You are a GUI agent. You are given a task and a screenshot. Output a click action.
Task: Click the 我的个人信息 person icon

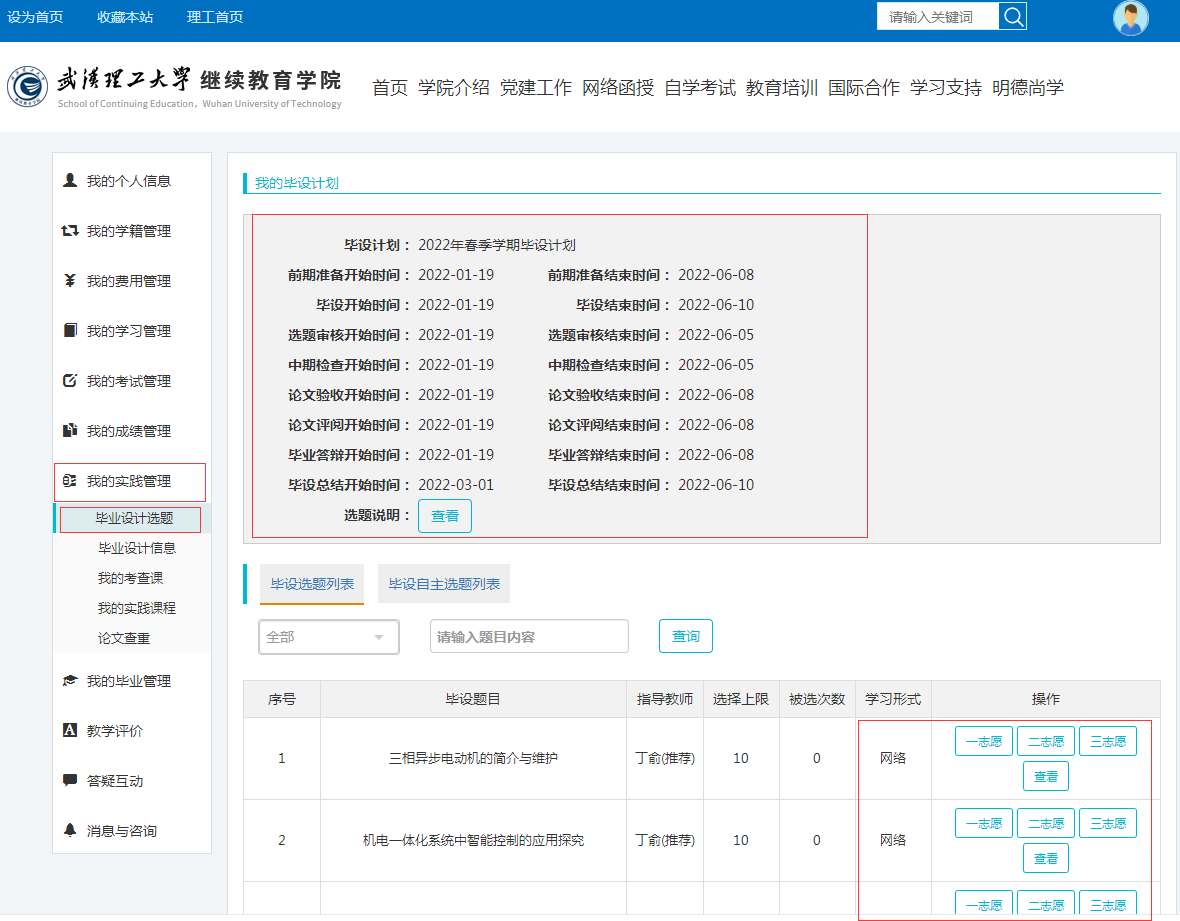pos(70,181)
